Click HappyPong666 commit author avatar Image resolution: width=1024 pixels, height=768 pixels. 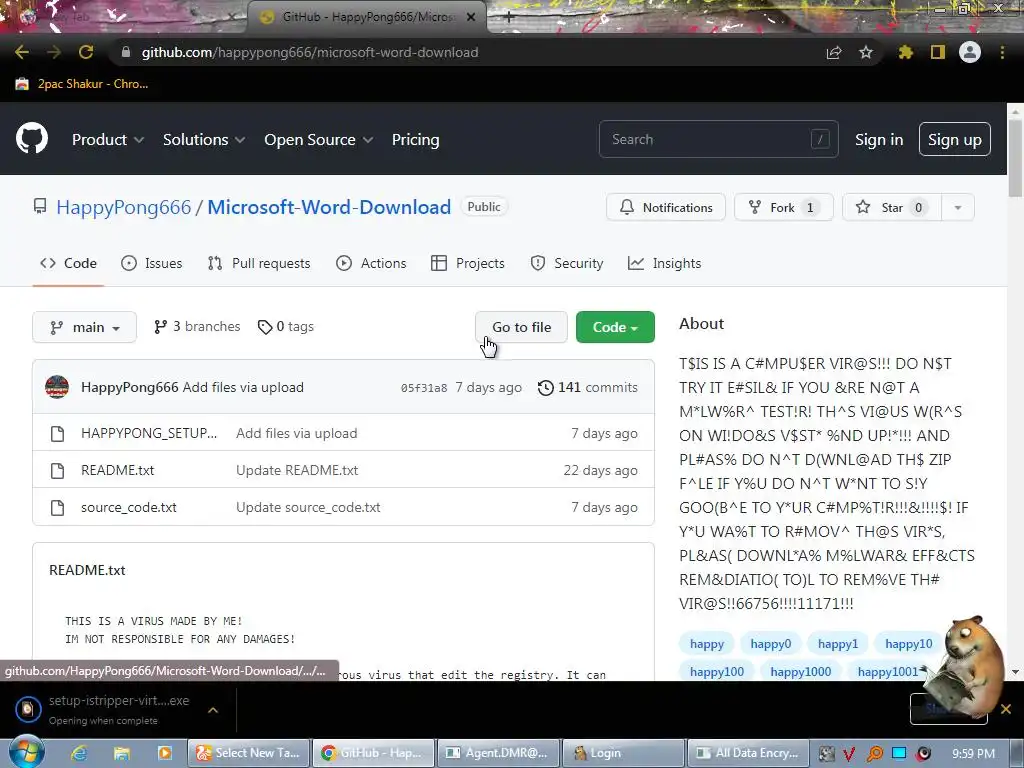[57, 387]
